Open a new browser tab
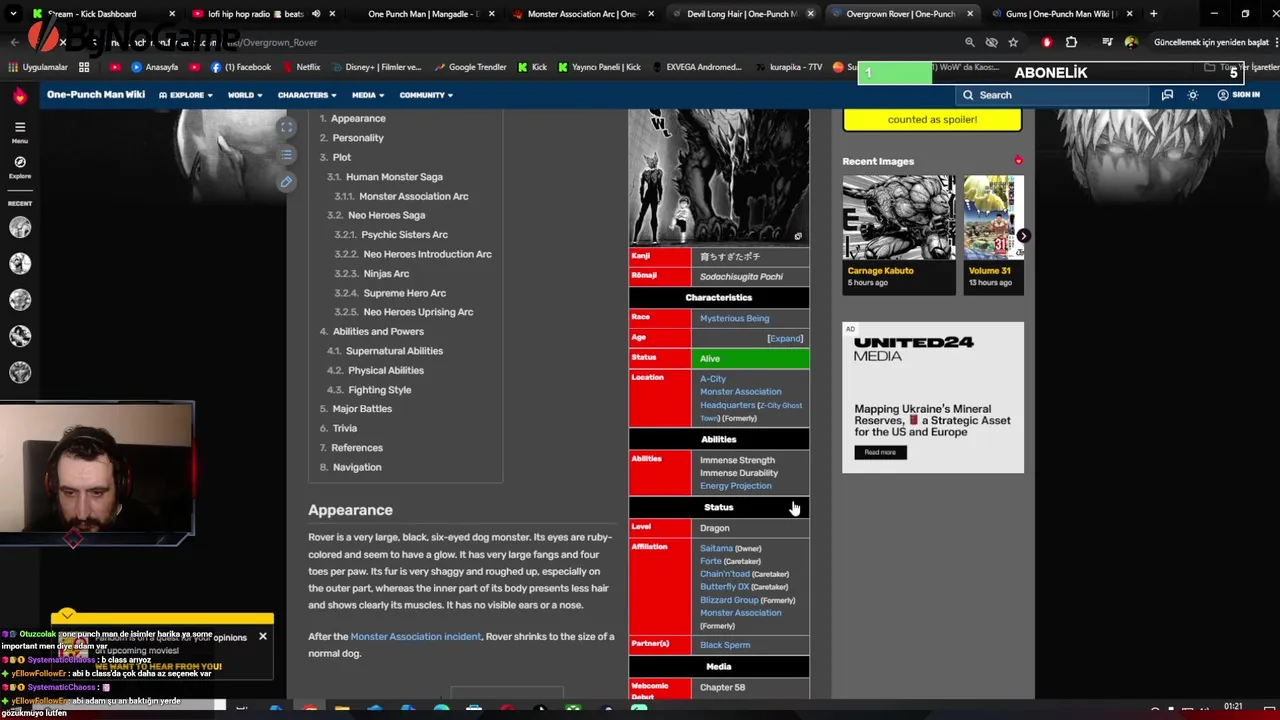Image resolution: width=1280 pixels, height=720 pixels. coord(1153,14)
